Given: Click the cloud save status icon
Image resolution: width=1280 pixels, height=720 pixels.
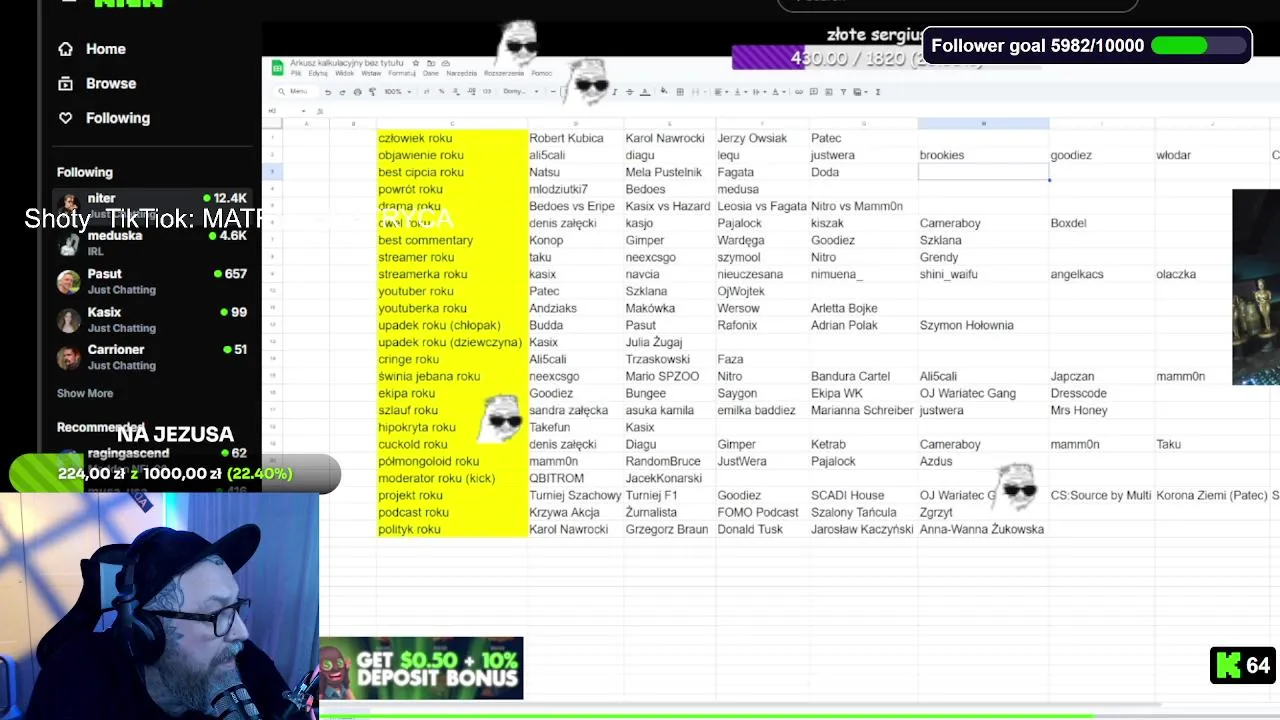Looking at the screenshot, I should (x=446, y=63).
